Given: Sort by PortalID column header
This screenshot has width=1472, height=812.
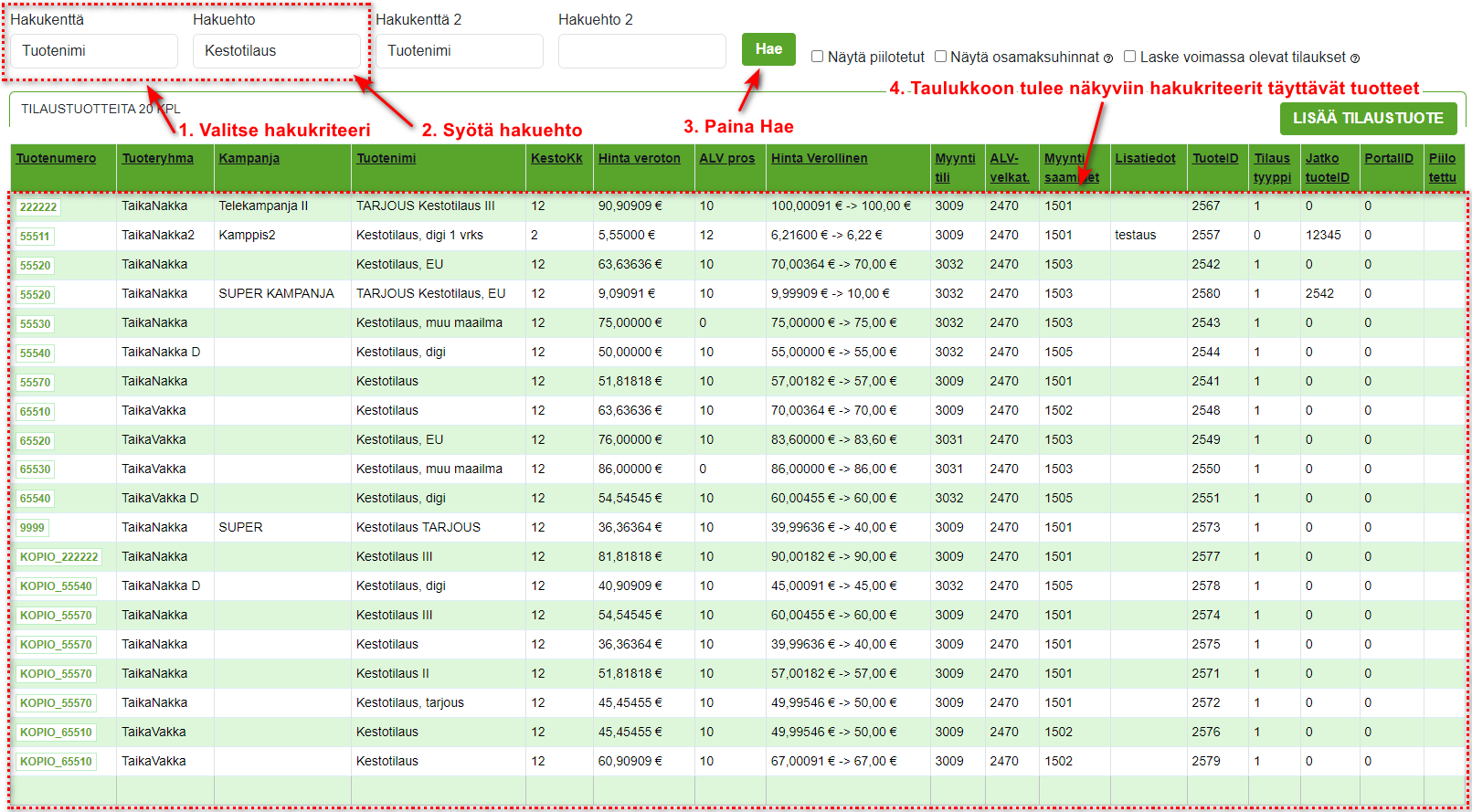Looking at the screenshot, I should coord(1389,158).
